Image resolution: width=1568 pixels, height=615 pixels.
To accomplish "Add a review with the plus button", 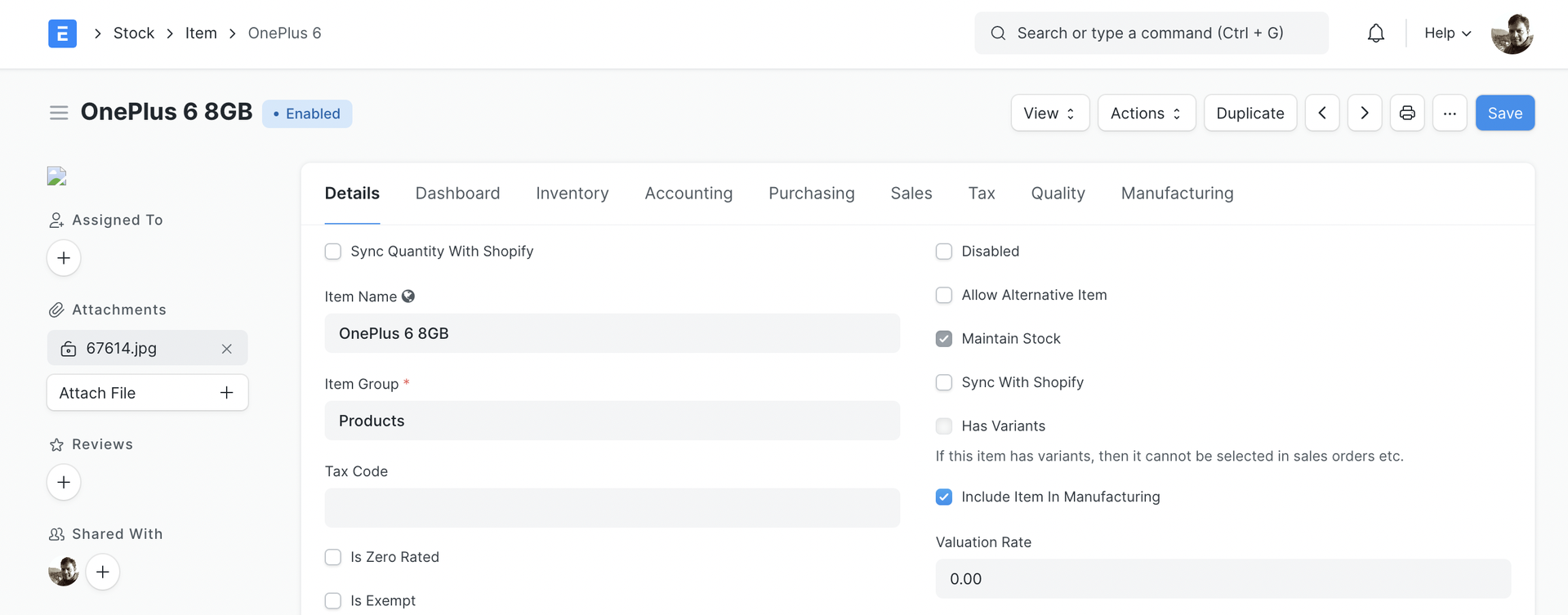I will 64,482.
